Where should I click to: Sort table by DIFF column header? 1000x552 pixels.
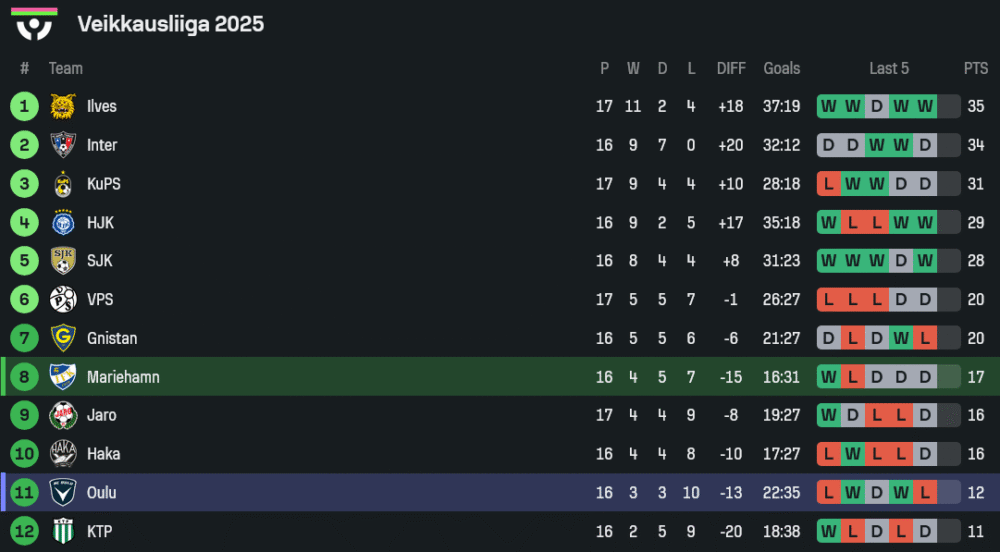point(731,68)
